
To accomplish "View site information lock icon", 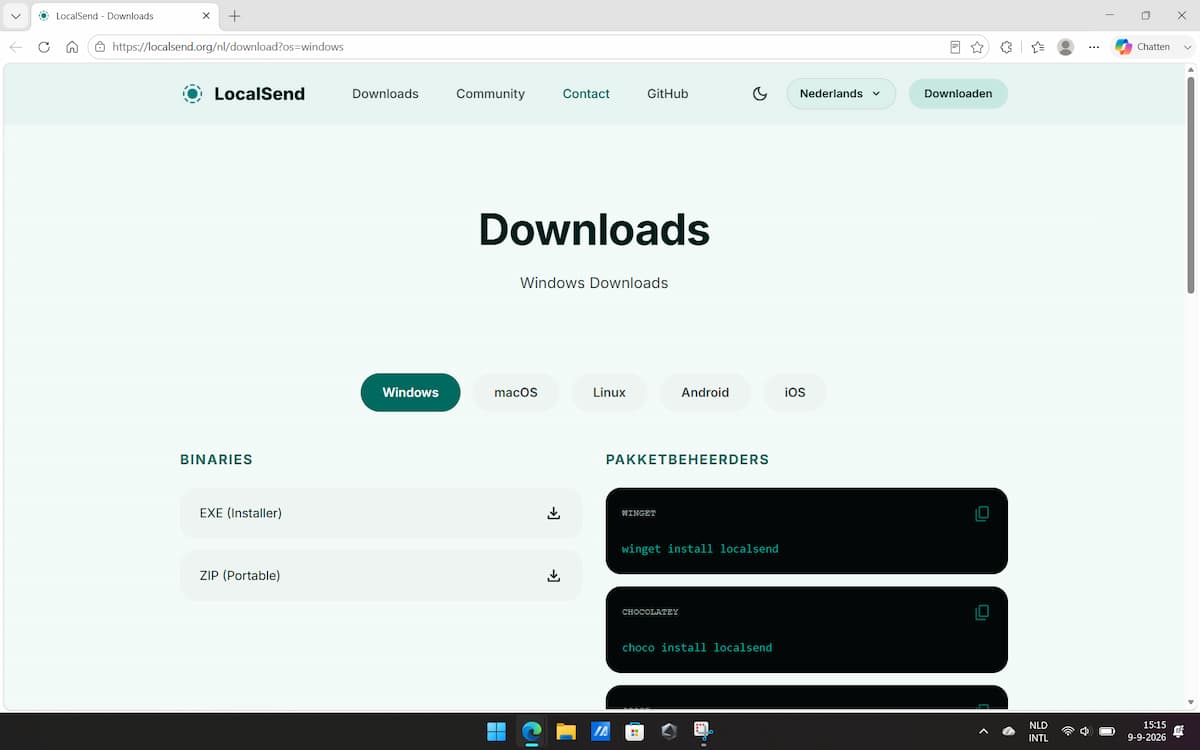I will coord(99,47).
